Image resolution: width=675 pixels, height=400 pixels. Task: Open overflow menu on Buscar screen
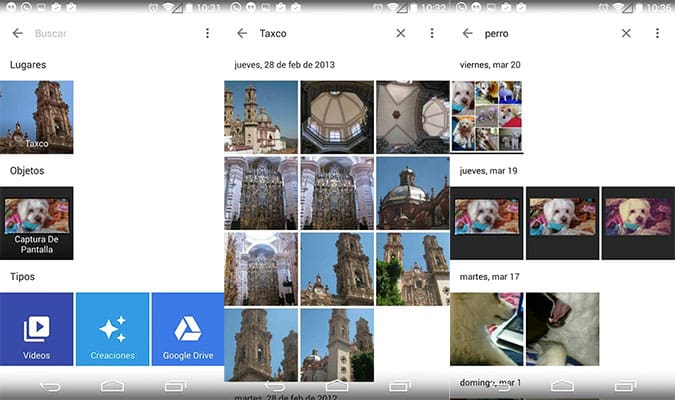[x=207, y=33]
